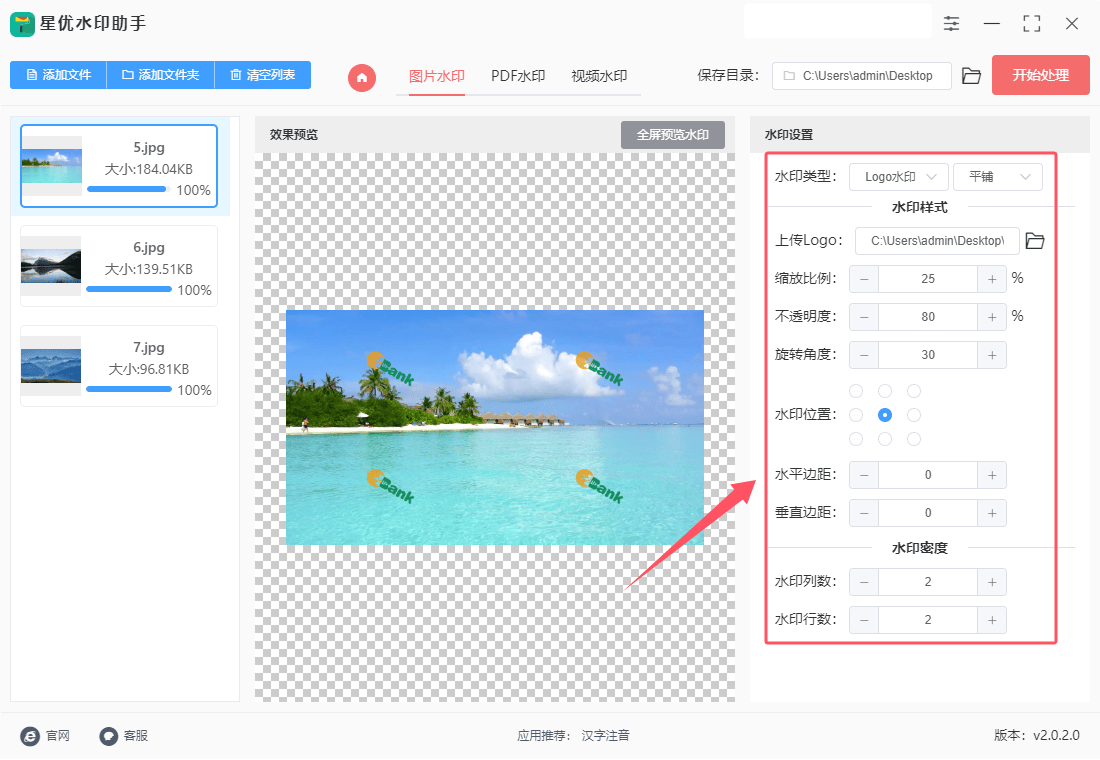Switch to the PDF水印 tab
1100x760 pixels.
click(518, 76)
